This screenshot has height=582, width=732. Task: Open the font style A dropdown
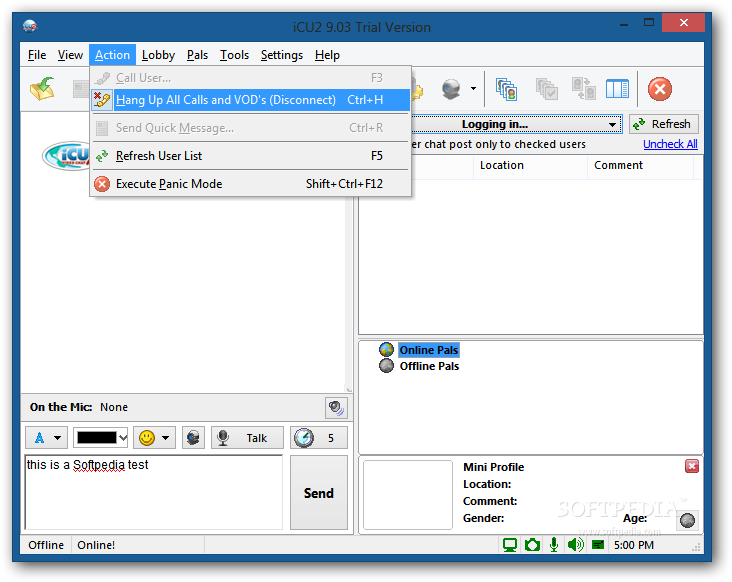[47, 438]
